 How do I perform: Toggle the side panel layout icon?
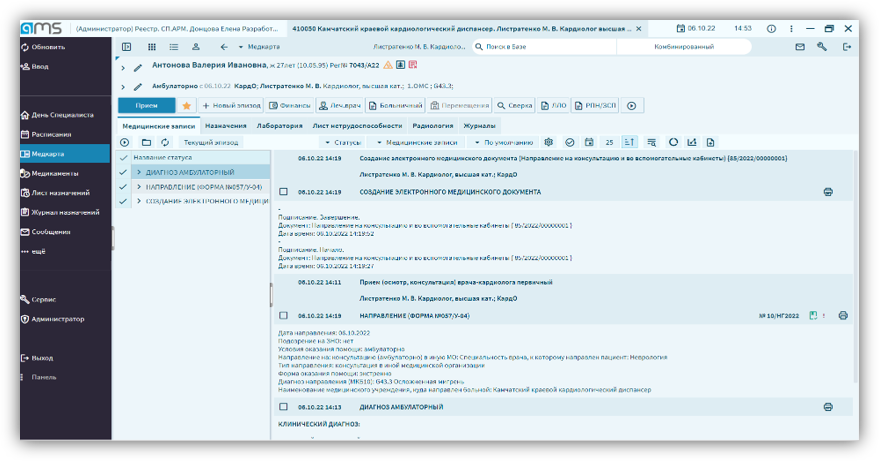127,47
